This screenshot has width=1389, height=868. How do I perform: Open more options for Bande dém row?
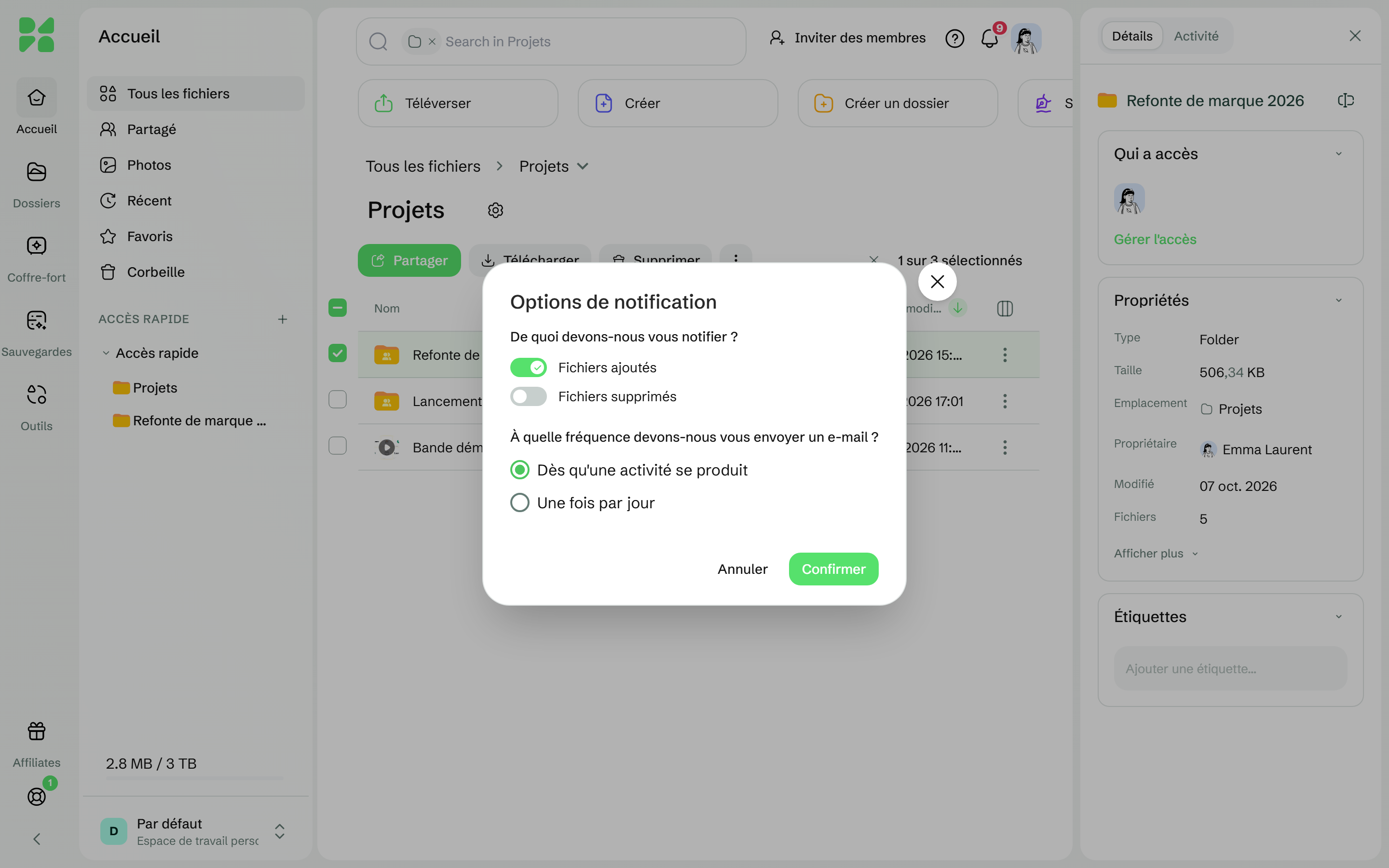pyautogui.click(x=1005, y=447)
